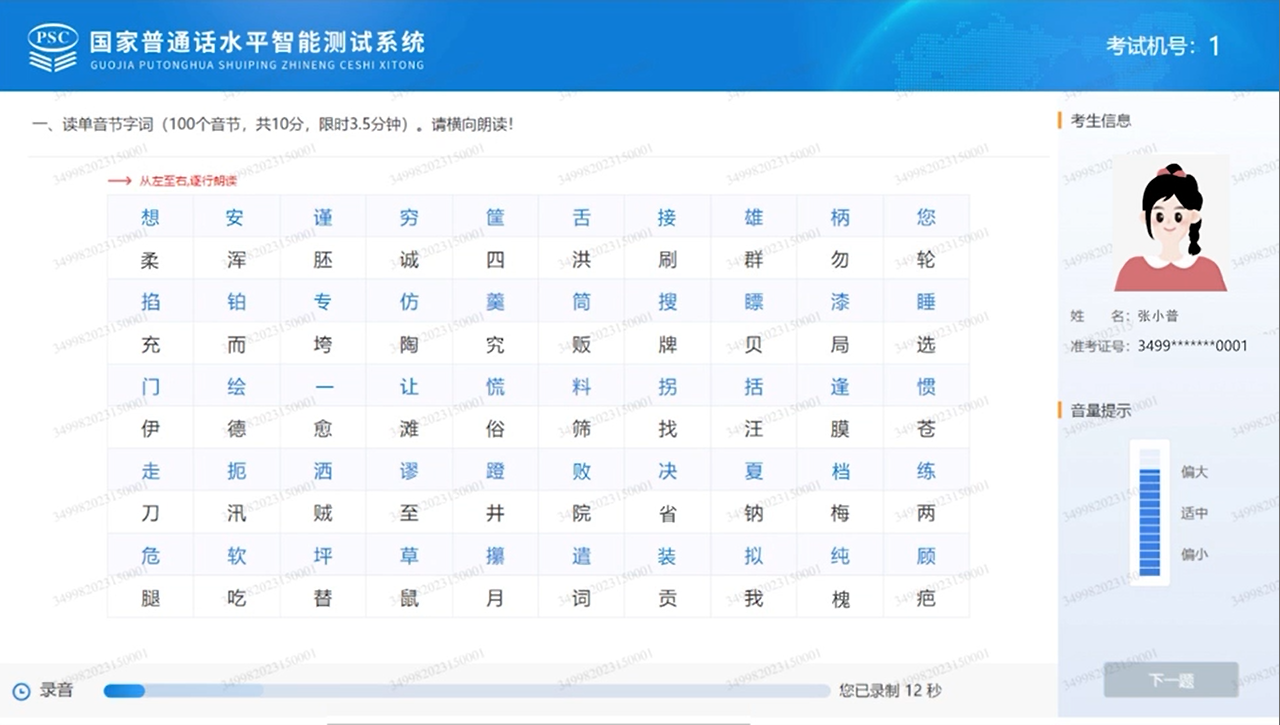
Task: Select the character 我 cell
Action: 753,598
